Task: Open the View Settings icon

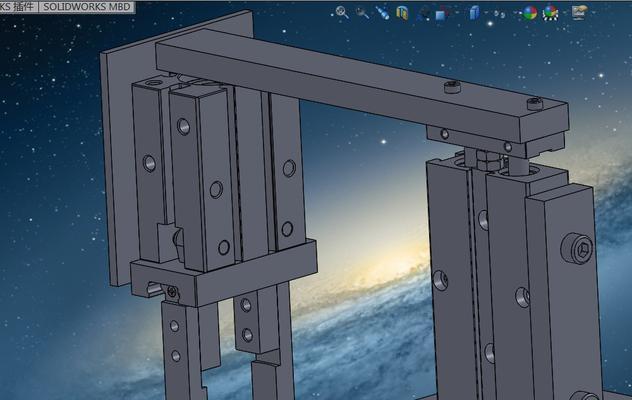Action: [x=579, y=12]
